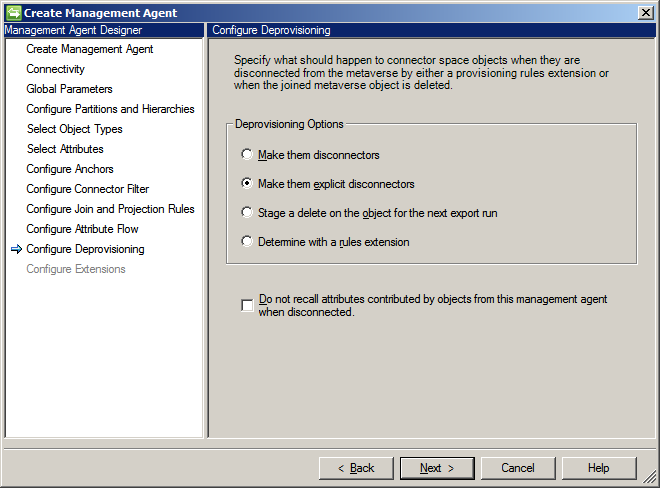Viewport: 660px width, 488px height.
Task: Enable Do not recall attributes checkbox
Action: pos(247,305)
